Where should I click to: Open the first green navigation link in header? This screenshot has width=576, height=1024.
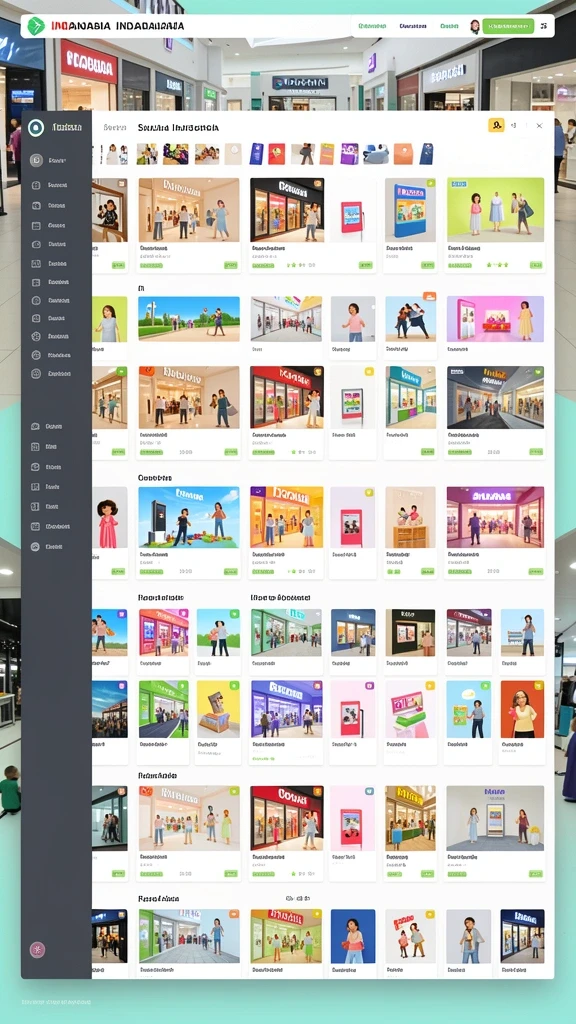point(372,26)
